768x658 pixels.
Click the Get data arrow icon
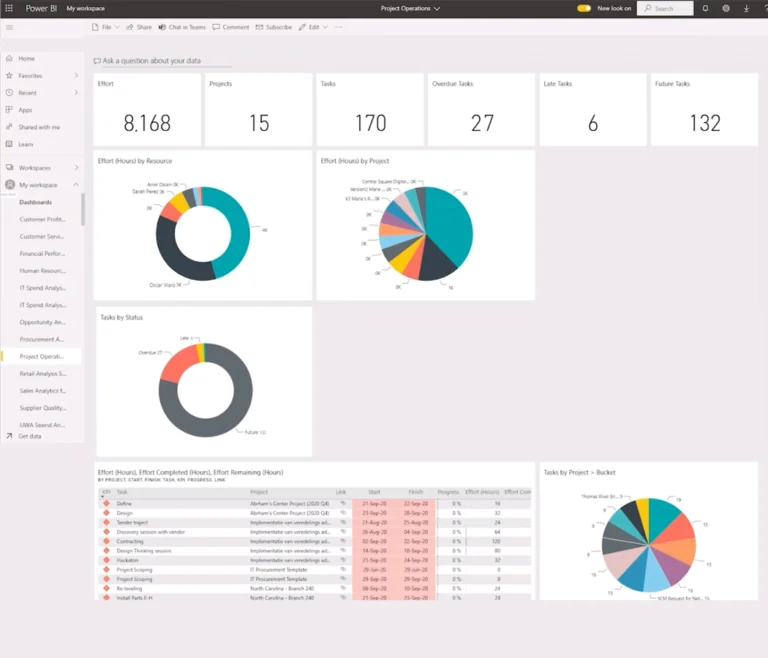pyautogui.click(x=9, y=436)
